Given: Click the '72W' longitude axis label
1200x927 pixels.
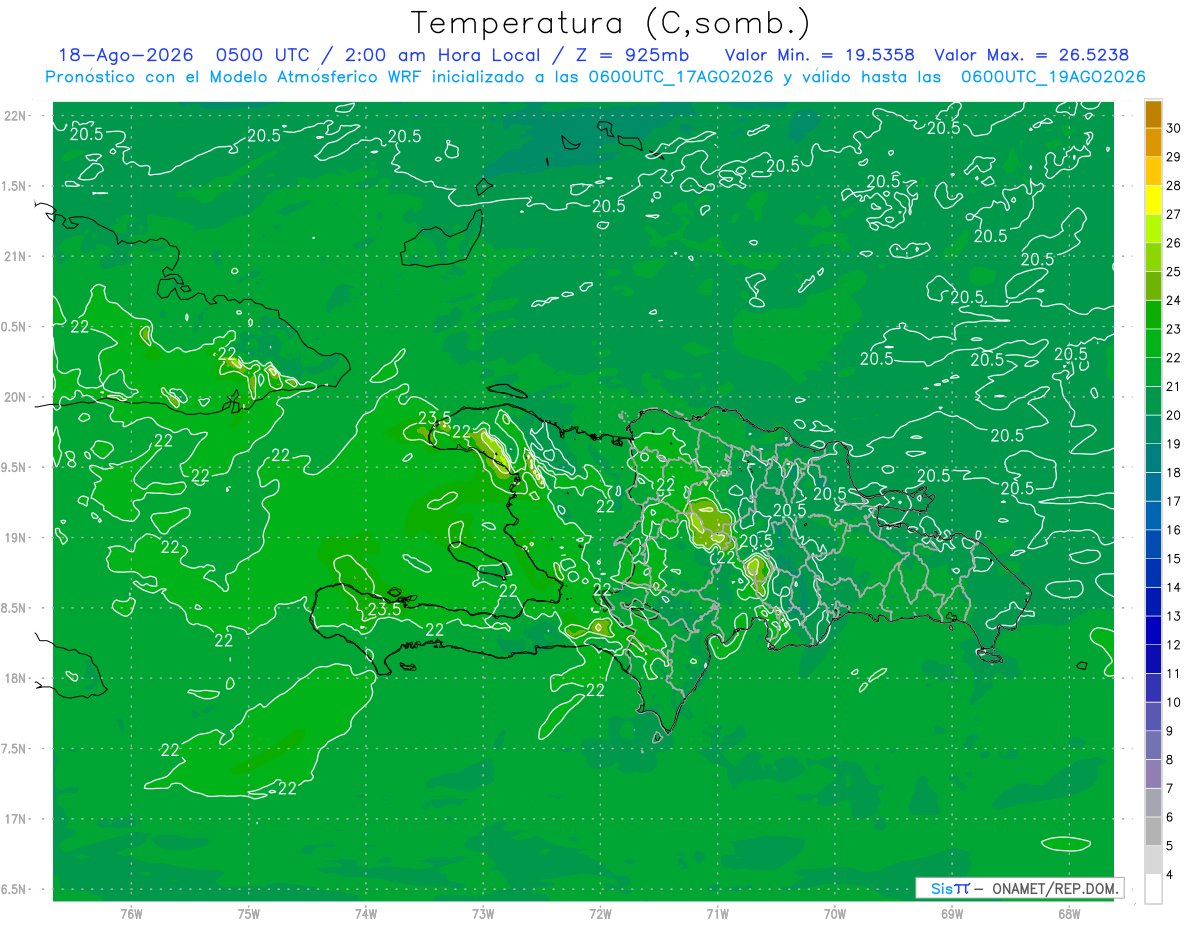Looking at the screenshot, I should [600, 914].
